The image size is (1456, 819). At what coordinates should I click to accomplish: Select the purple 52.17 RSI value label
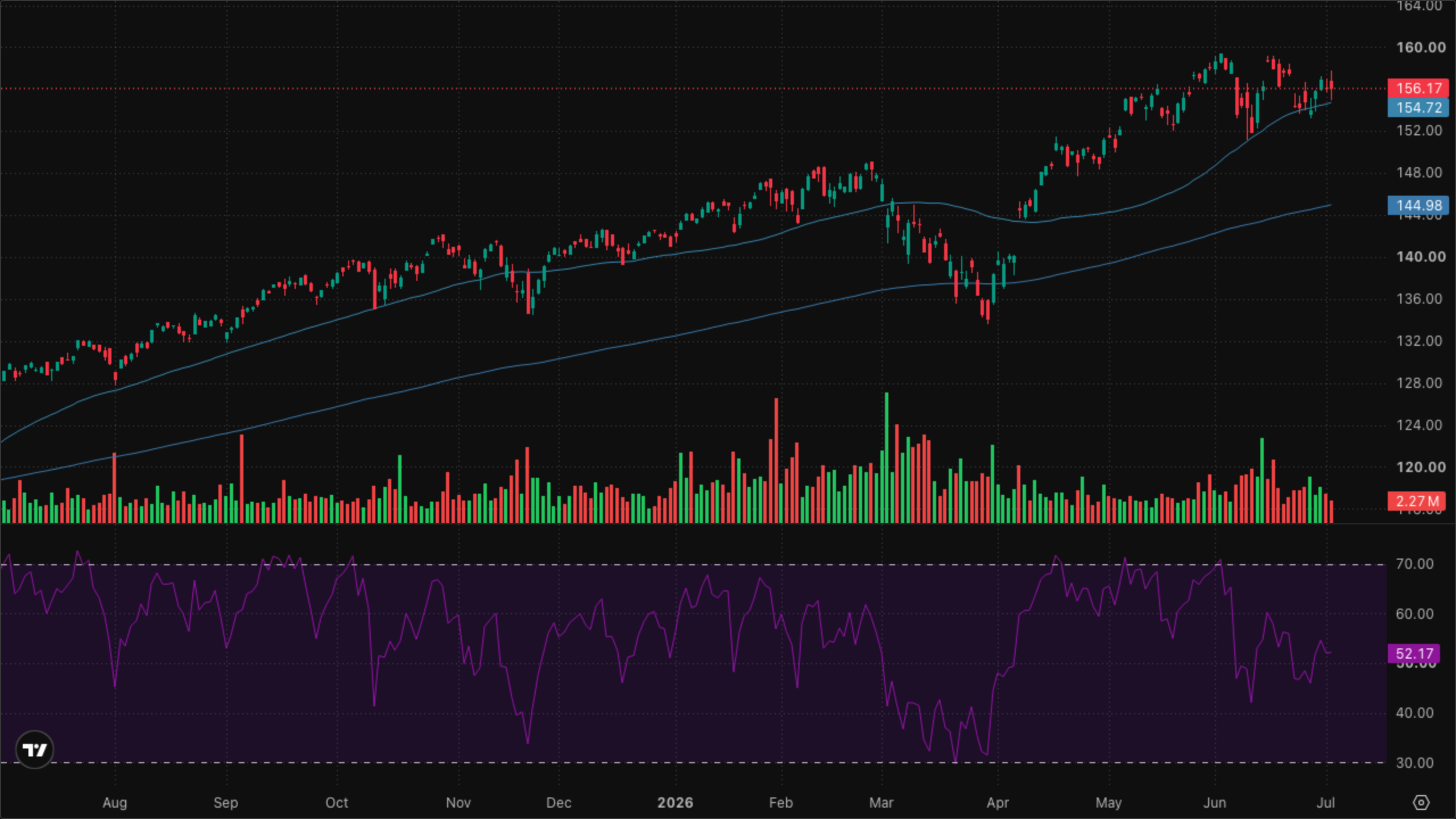1414,653
